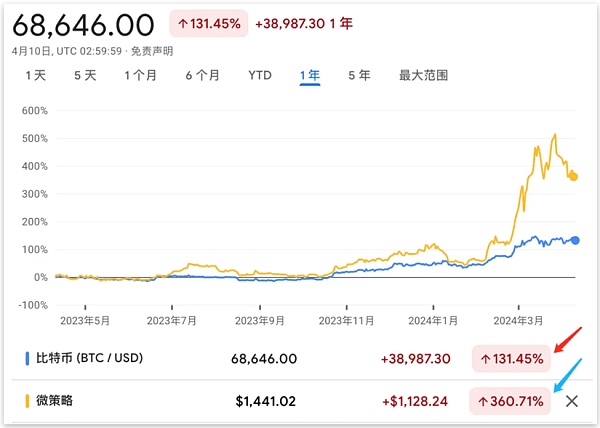Click the ↑360.71% badge in 微策略 row

click(510, 401)
